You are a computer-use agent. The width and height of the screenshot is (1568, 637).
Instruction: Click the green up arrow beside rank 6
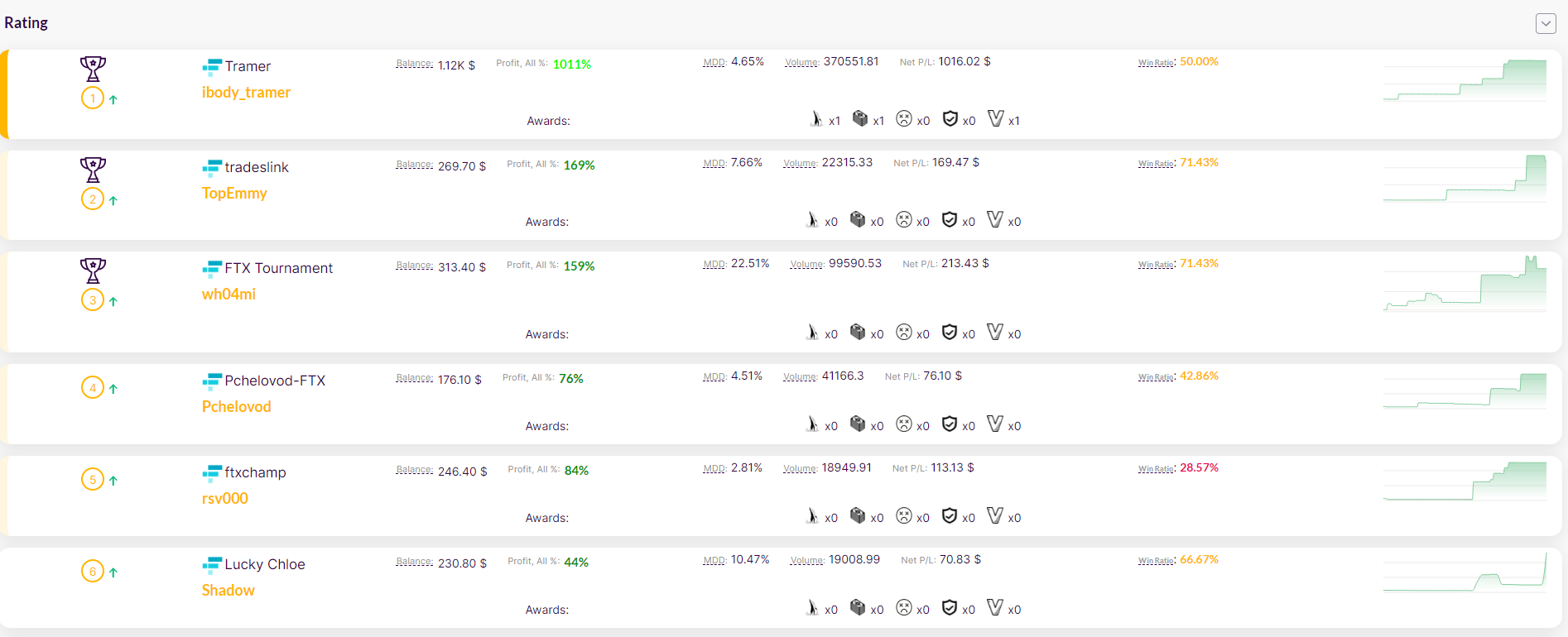113,572
